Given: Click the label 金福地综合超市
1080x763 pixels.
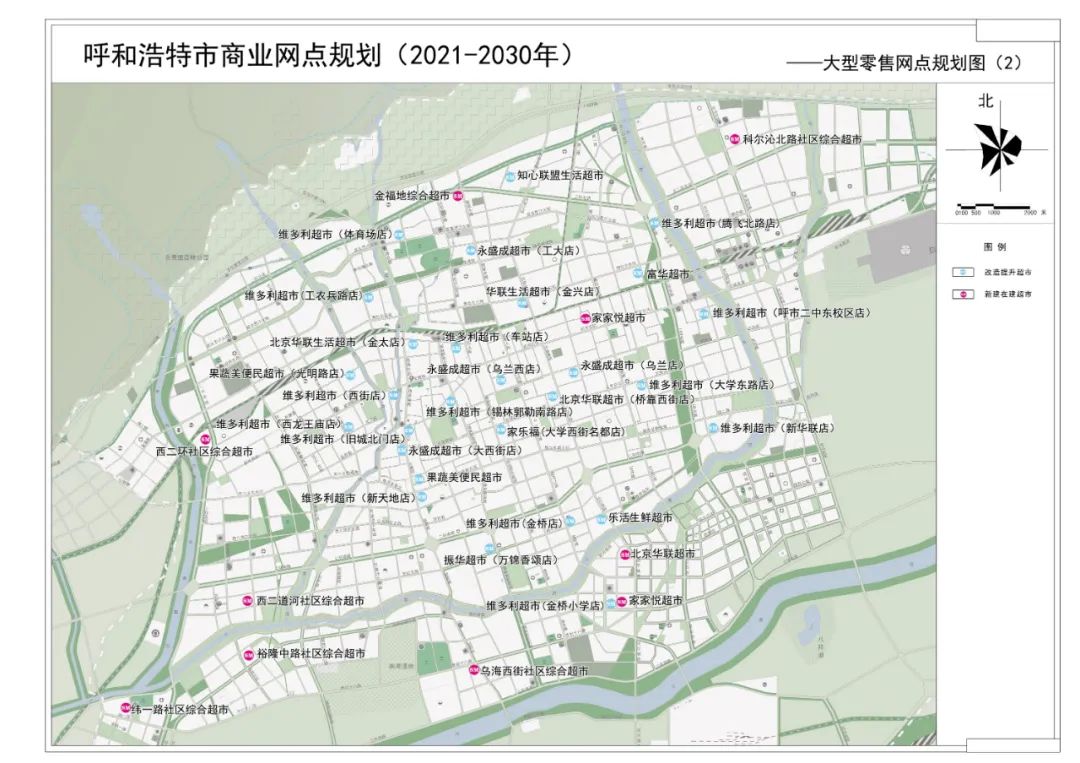Looking at the screenshot, I should [x=412, y=196].
